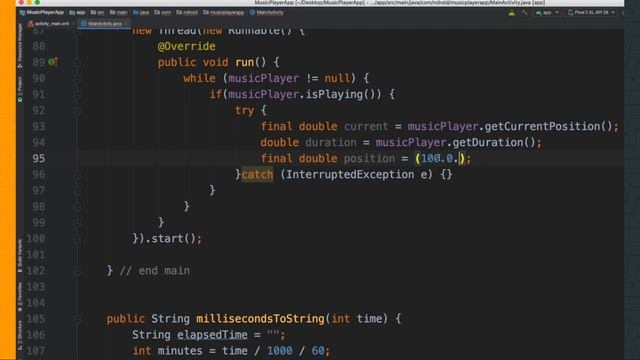This screenshot has height=360, width=640.
Task: Click the elapsedTime variable on line 106
Action: coord(212,335)
